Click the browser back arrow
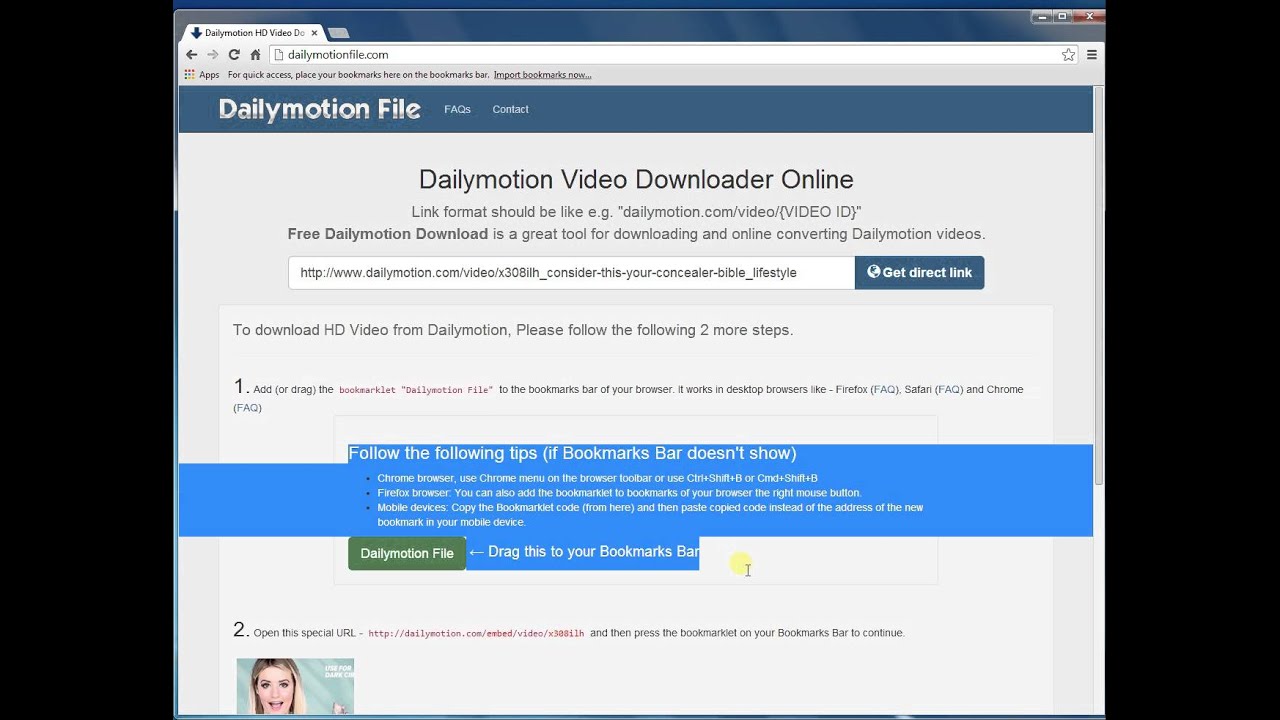 (191, 55)
